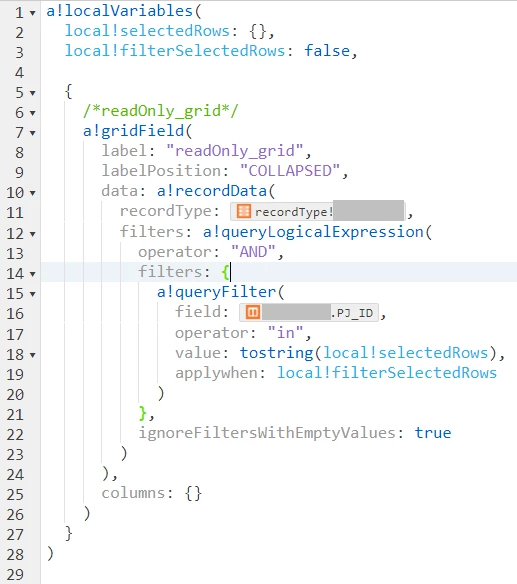
Task: Collapse the fold arrow at line 6
Action: tap(33, 113)
